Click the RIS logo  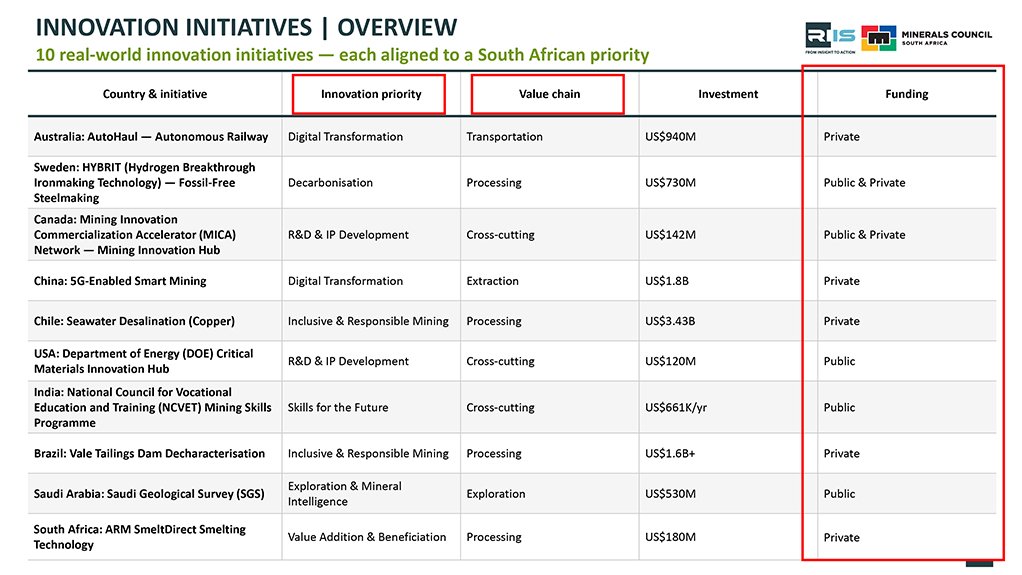pyautogui.click(x=830, y=38)
